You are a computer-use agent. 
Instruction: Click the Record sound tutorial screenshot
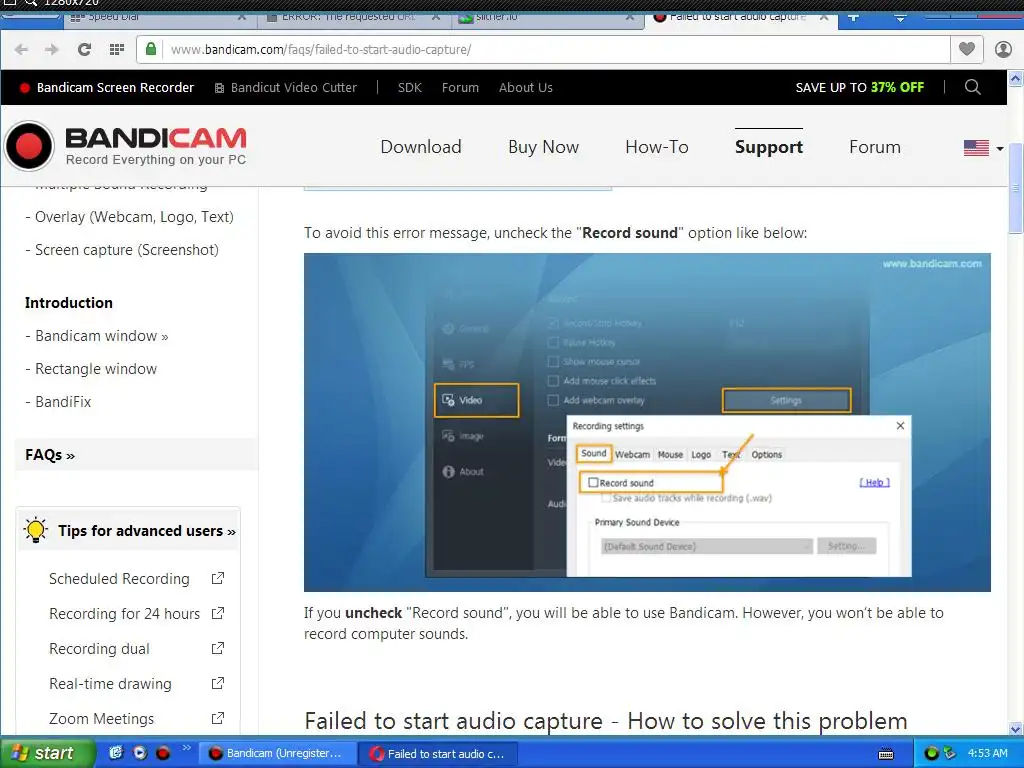click(x=647, y=422)
